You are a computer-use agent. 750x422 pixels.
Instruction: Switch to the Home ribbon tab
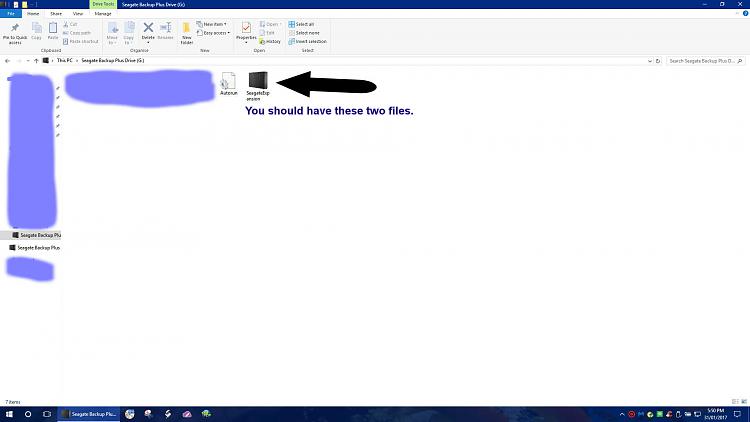[x=33, y=13]
